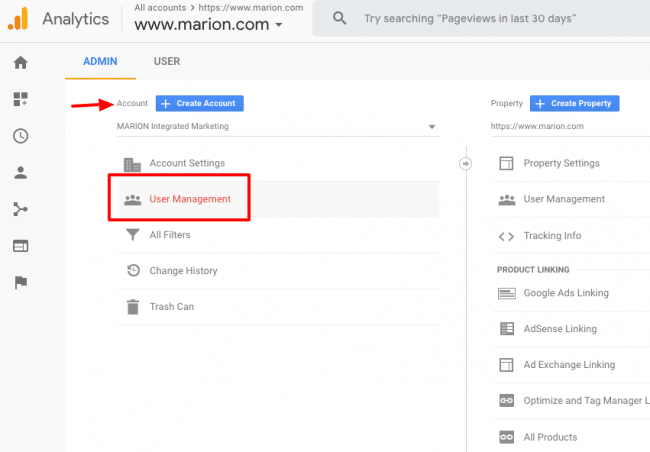Open Audience person icon in sidebar
Viewport: 650px width, 452px height.
click(x=20, y=172)
